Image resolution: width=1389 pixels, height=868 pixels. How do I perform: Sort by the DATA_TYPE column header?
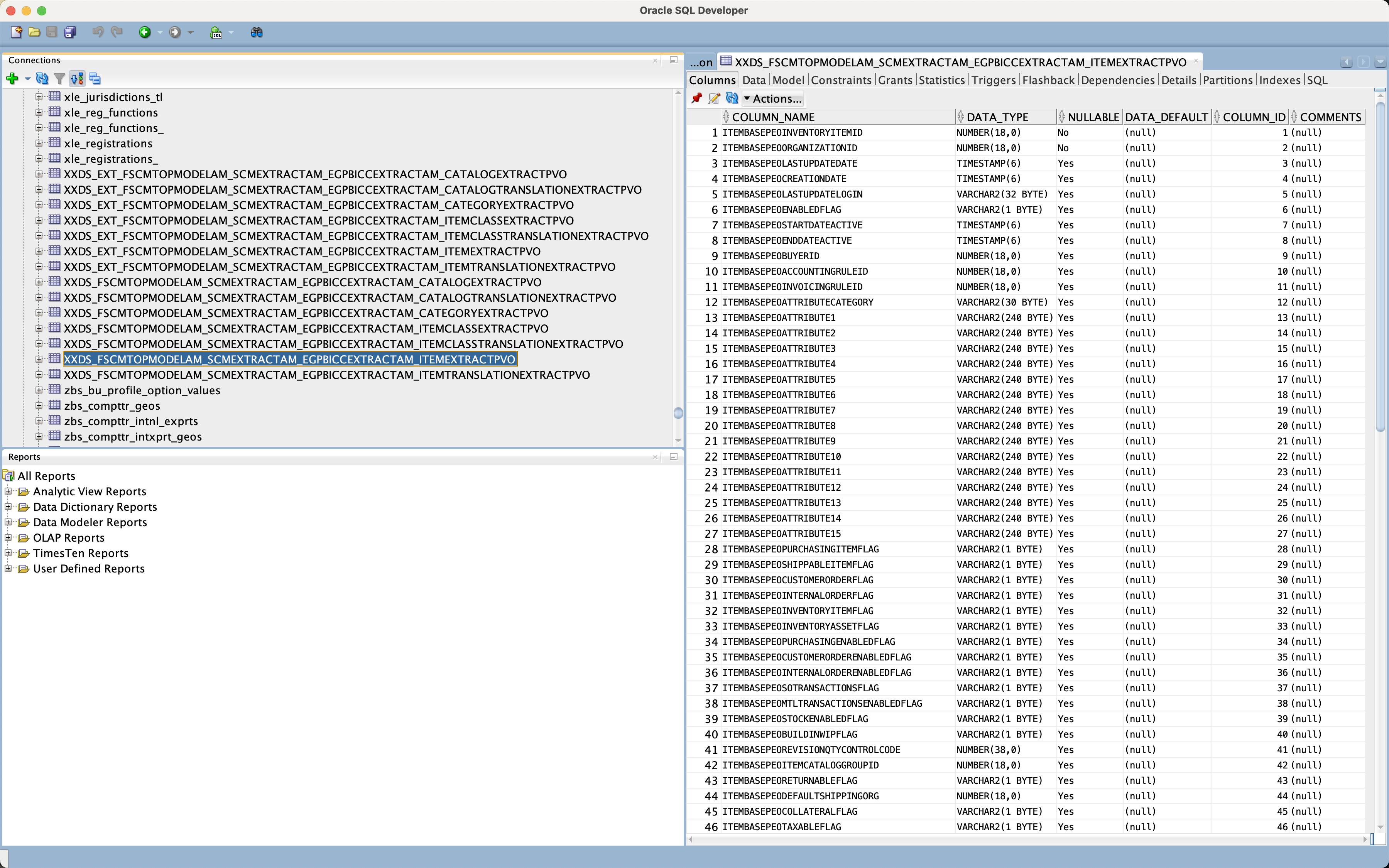tap(997, 117)
